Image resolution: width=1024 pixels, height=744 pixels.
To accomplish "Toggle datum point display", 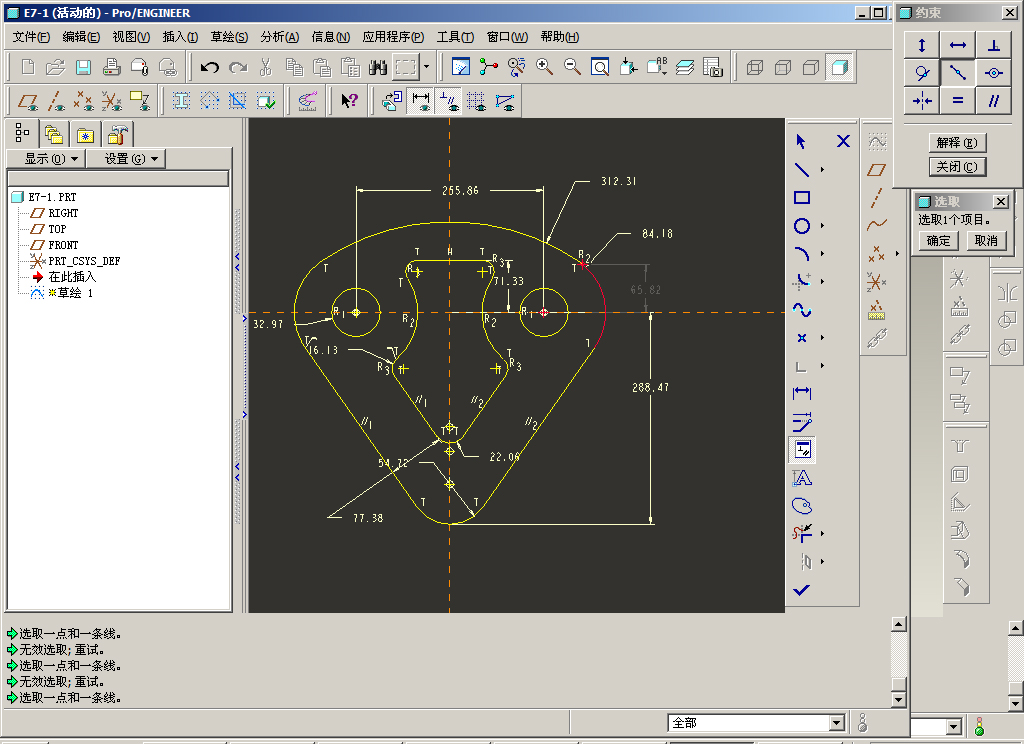I will pyautogui.click(x=84, y=101).
